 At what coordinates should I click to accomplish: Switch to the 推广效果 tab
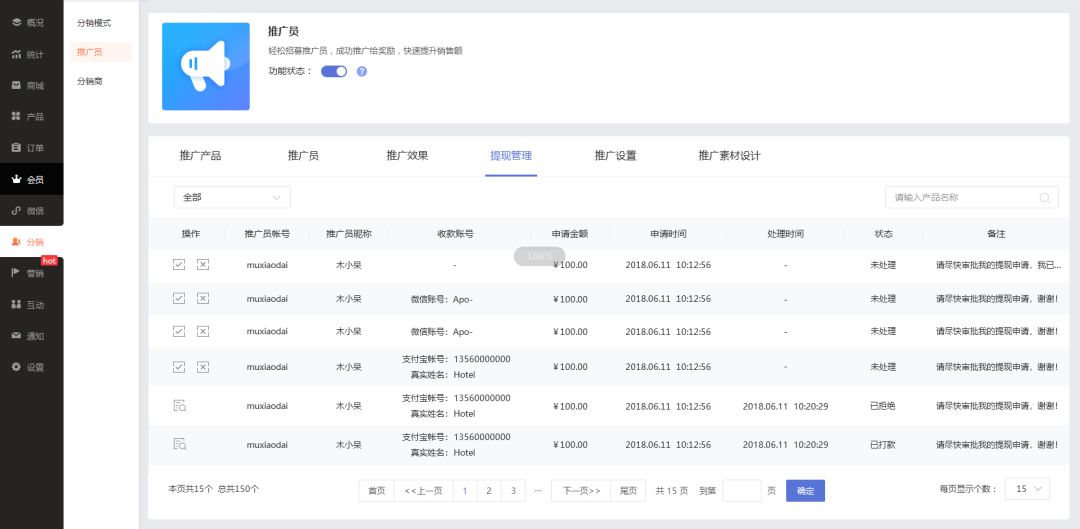click(x=407, y=156)
